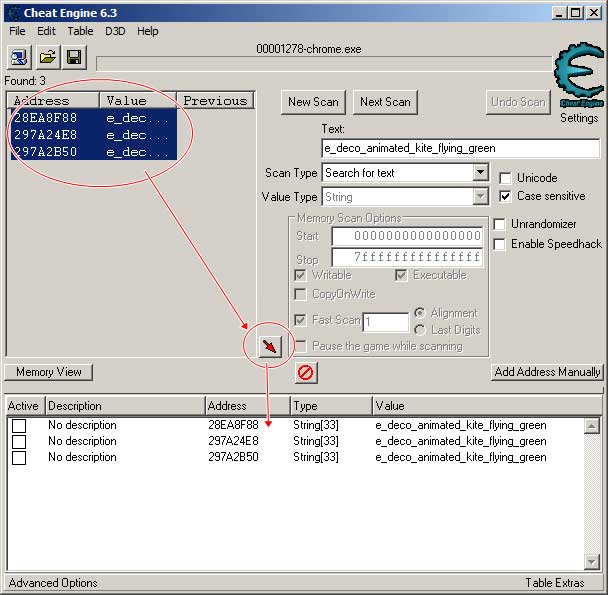Click the Text search input field
Viewport: 608px width, 595px height.
click(461, 148)
